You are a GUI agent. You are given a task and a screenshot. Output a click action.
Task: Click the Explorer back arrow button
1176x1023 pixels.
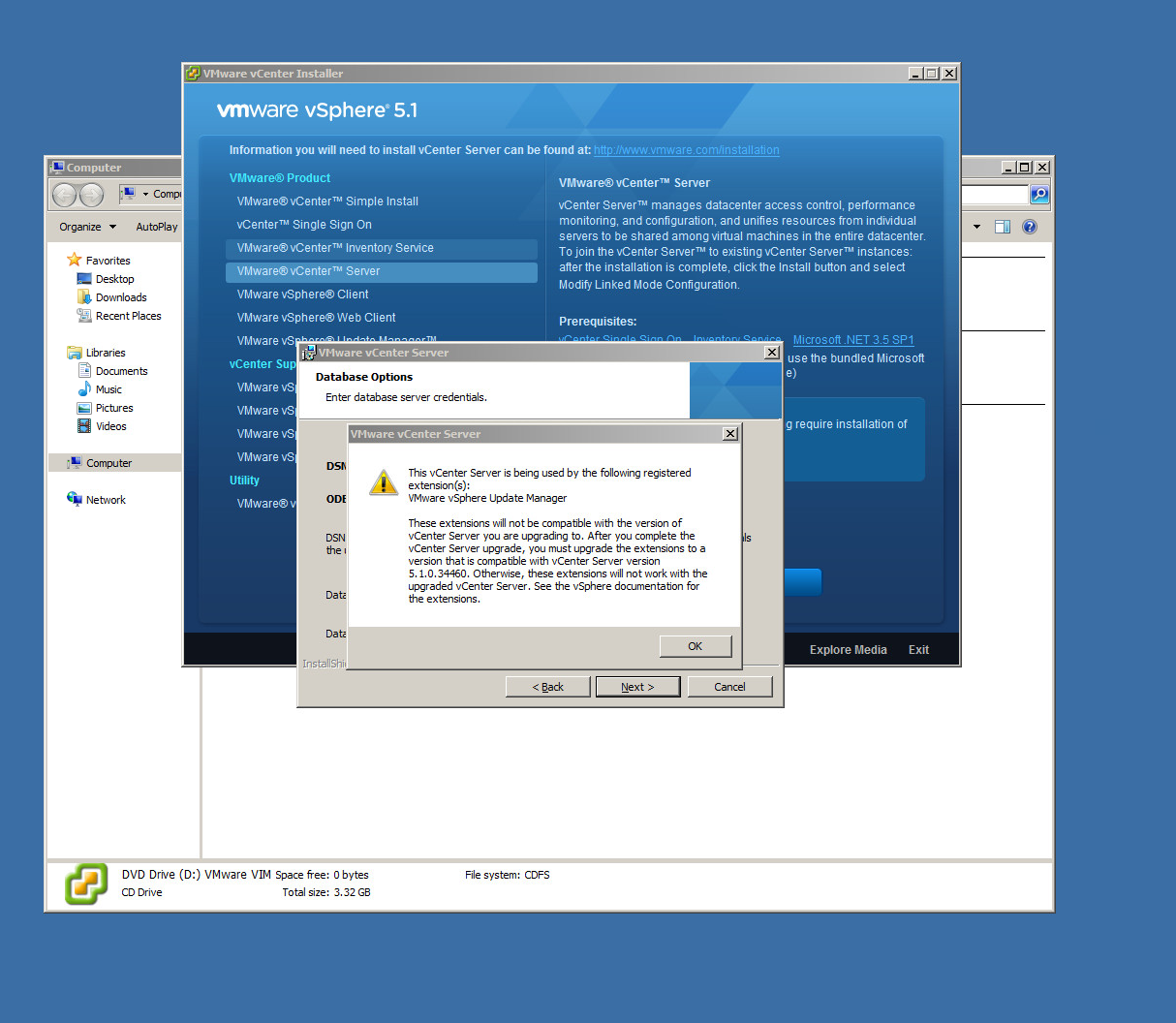click(65, 195)
